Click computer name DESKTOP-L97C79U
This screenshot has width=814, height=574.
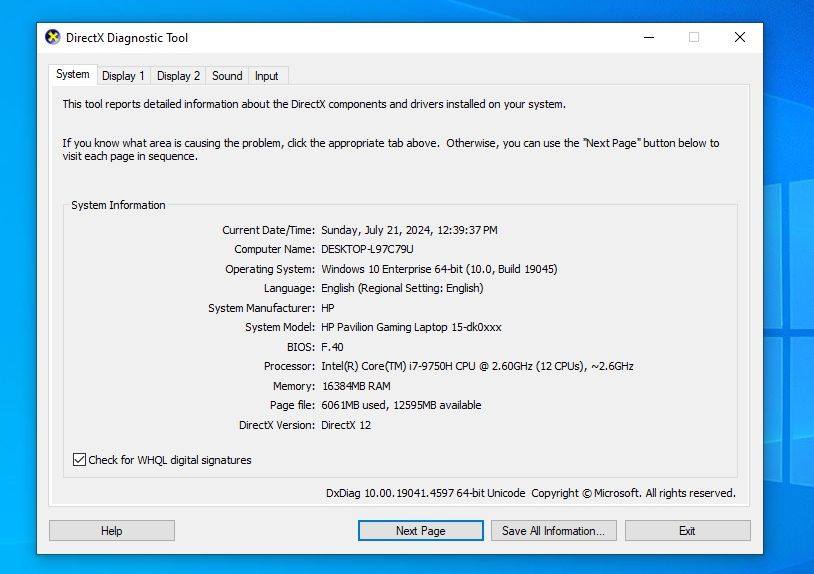[x=368, y=249]
